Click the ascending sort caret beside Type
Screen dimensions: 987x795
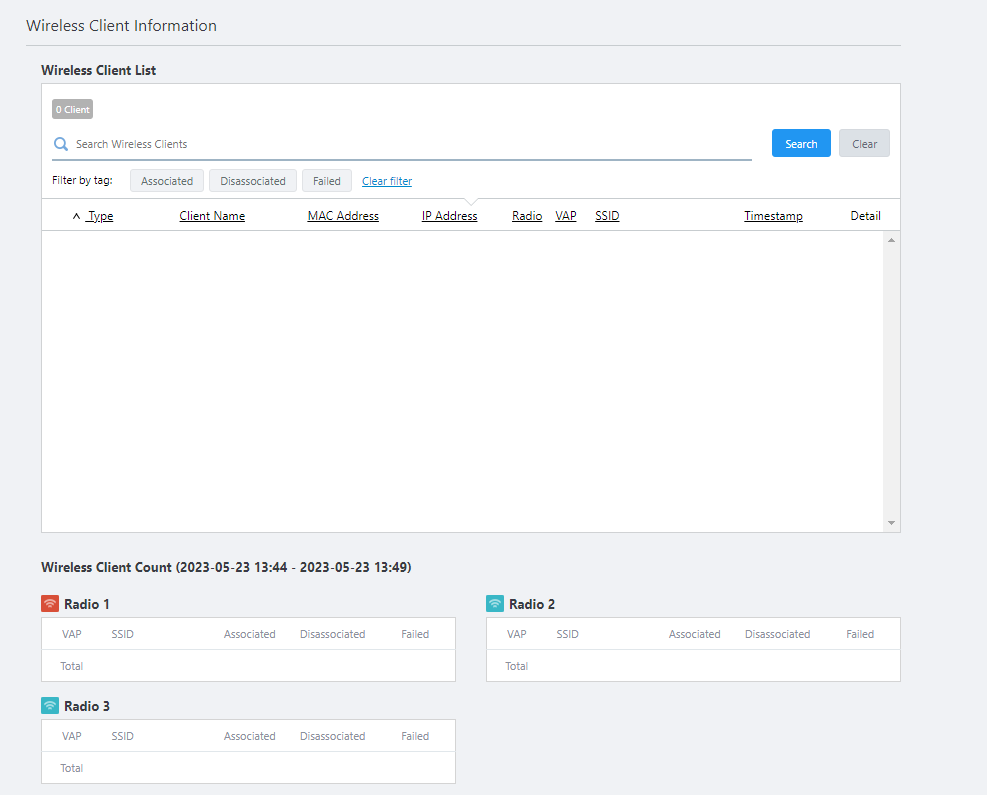pos(77,216)
